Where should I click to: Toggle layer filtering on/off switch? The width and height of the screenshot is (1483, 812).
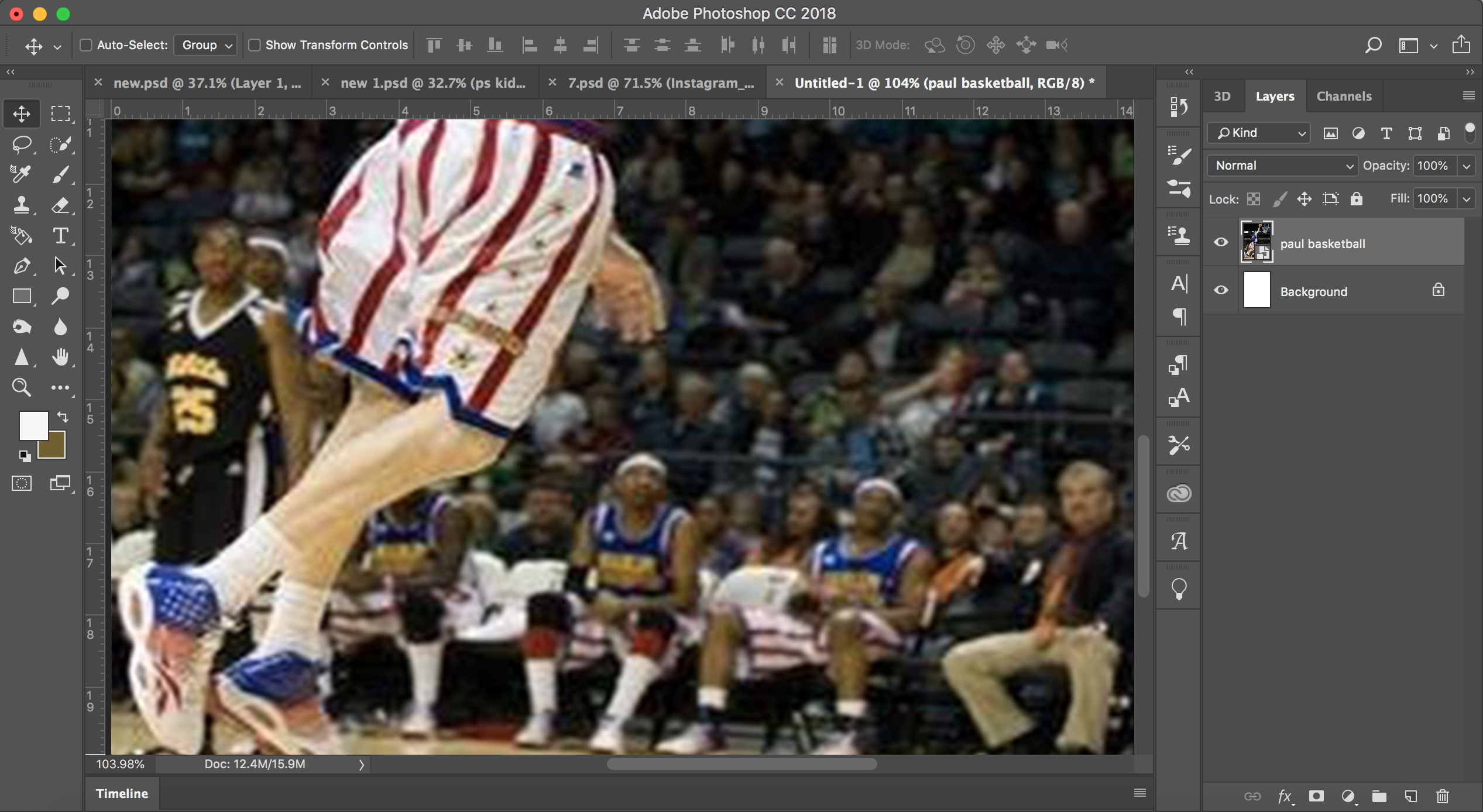coord(1469,132)
